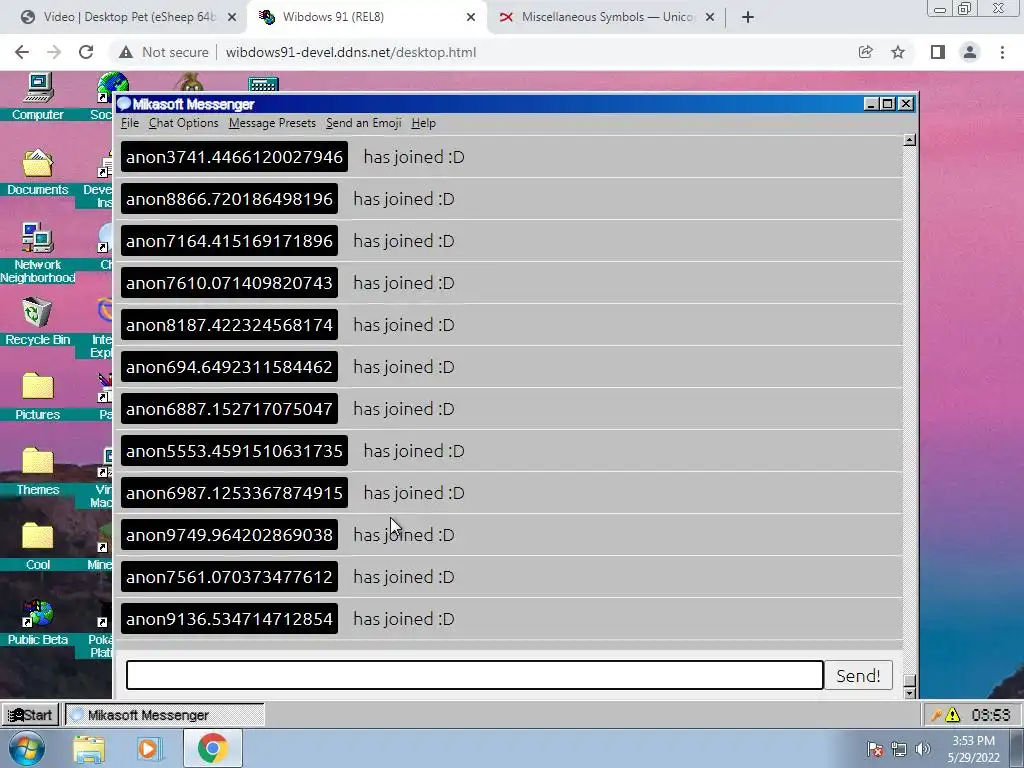This screenshot has width=1024, height=768.
Task: Click the Send! button
Action: click(x=858, y=675)
